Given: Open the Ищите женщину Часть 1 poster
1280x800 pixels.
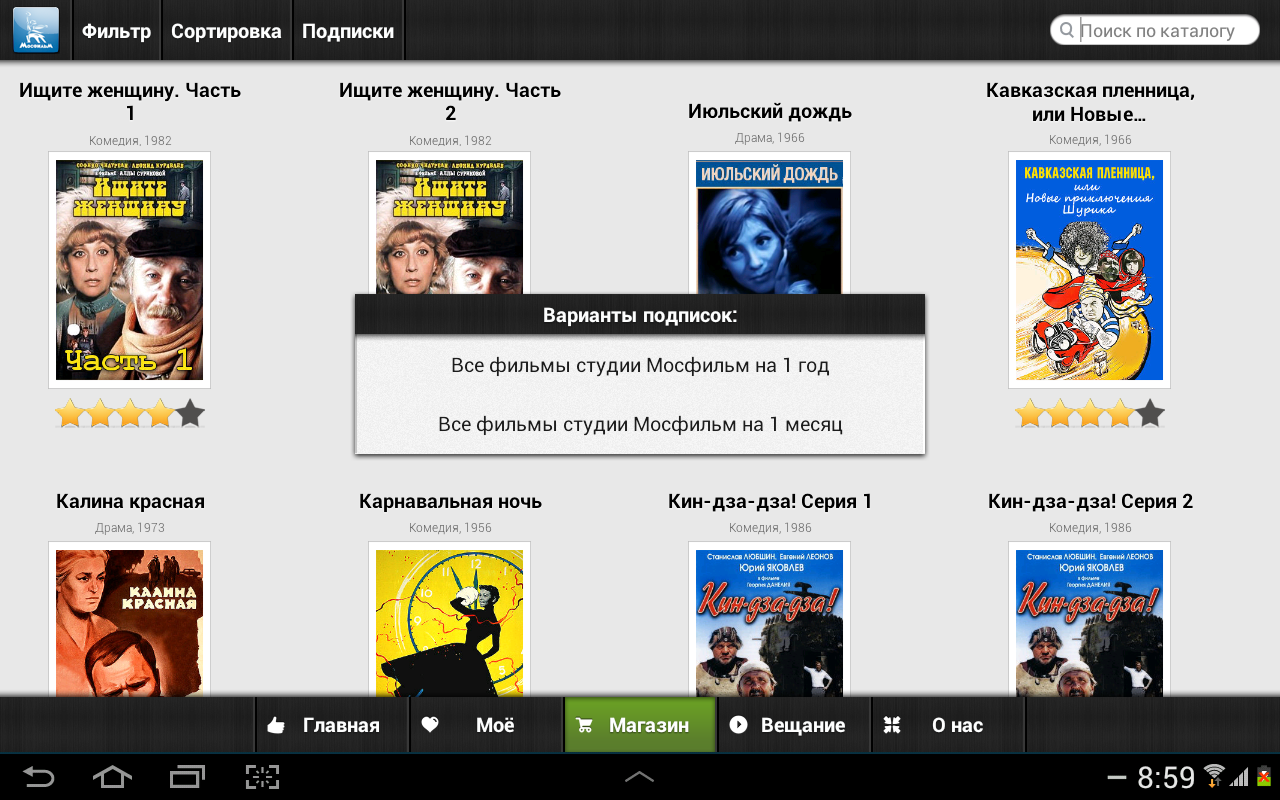Looking at the screenshot, I should [130, 270].
